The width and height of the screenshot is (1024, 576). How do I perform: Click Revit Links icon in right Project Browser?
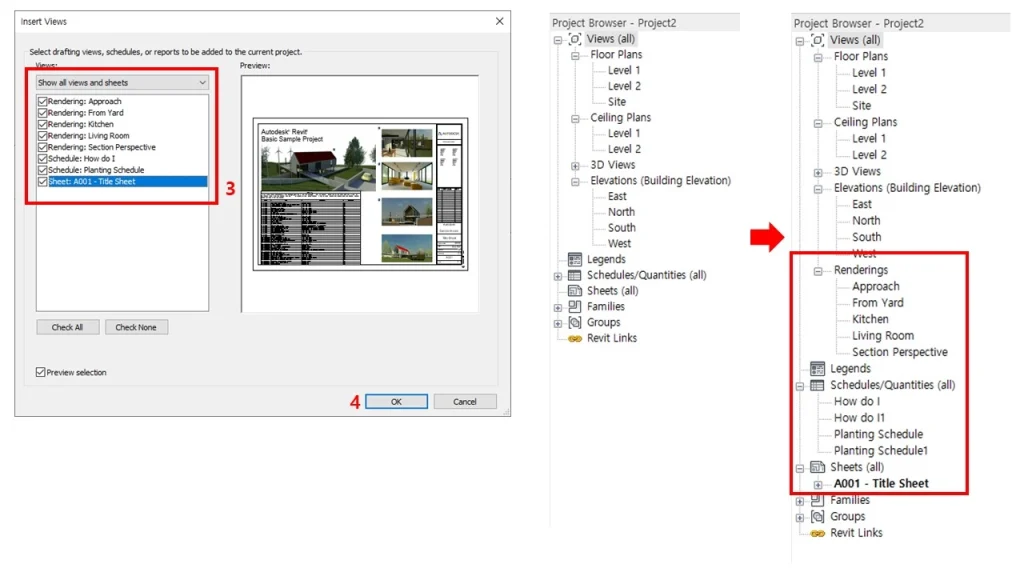coord(818,534)
